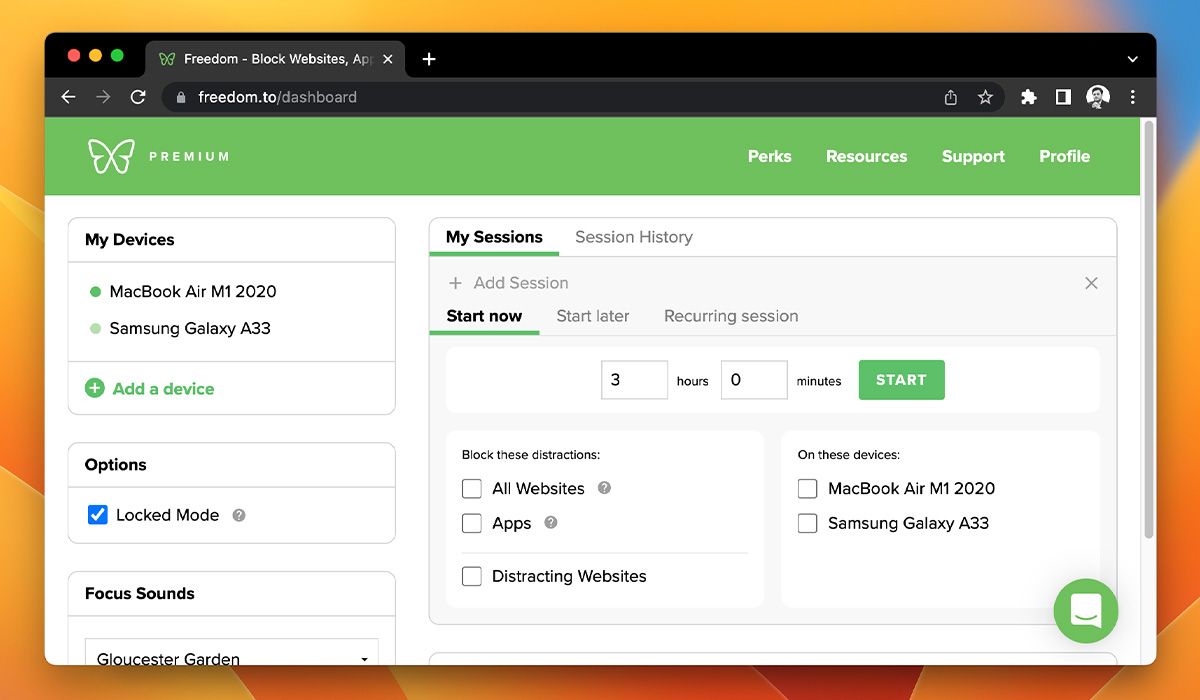Toggle the browser side panel icon
Viewport: 1200px width, 700px height.
(1063, 97)
